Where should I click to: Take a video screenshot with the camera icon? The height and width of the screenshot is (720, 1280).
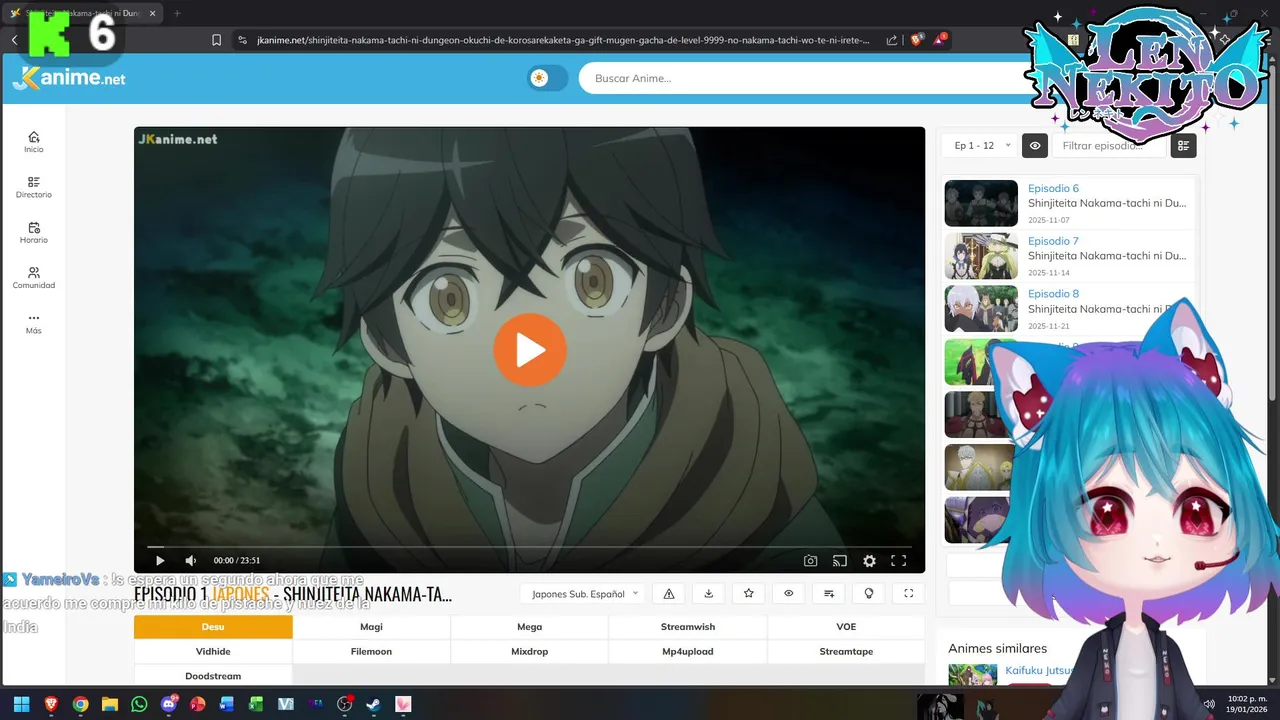tap(811, 561)
